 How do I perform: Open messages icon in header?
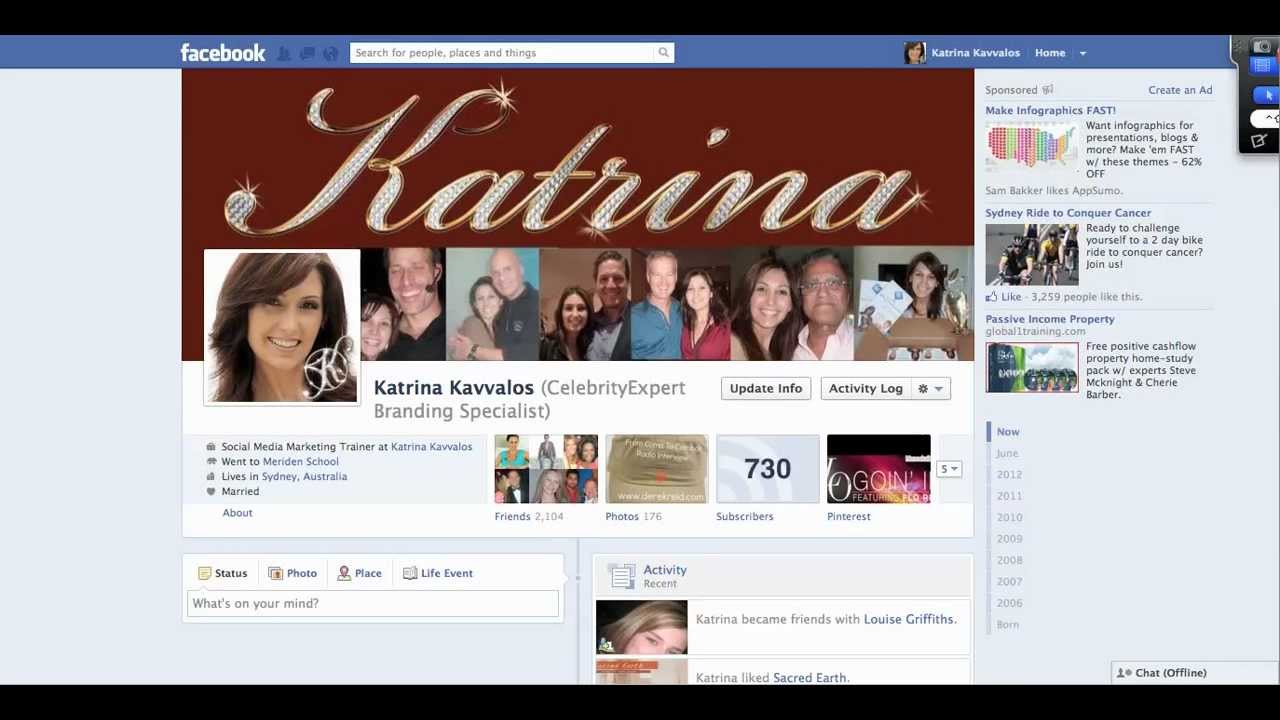point(307,53)
